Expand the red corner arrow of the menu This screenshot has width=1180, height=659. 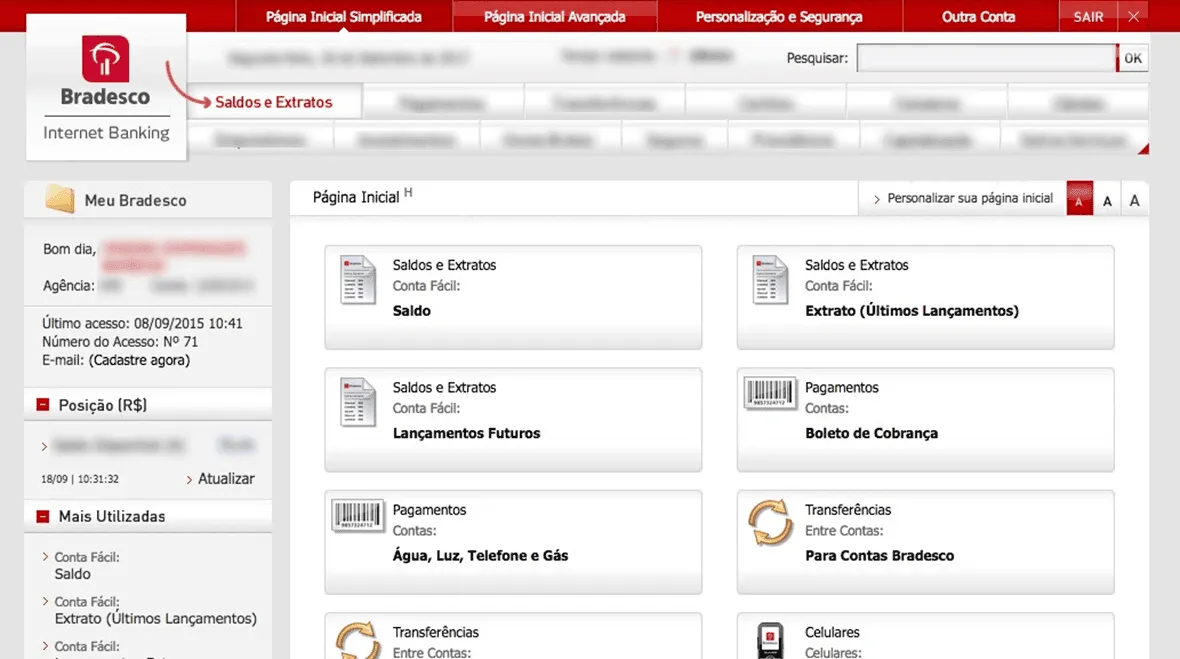pyautogui.click(x=1143, y=149)
